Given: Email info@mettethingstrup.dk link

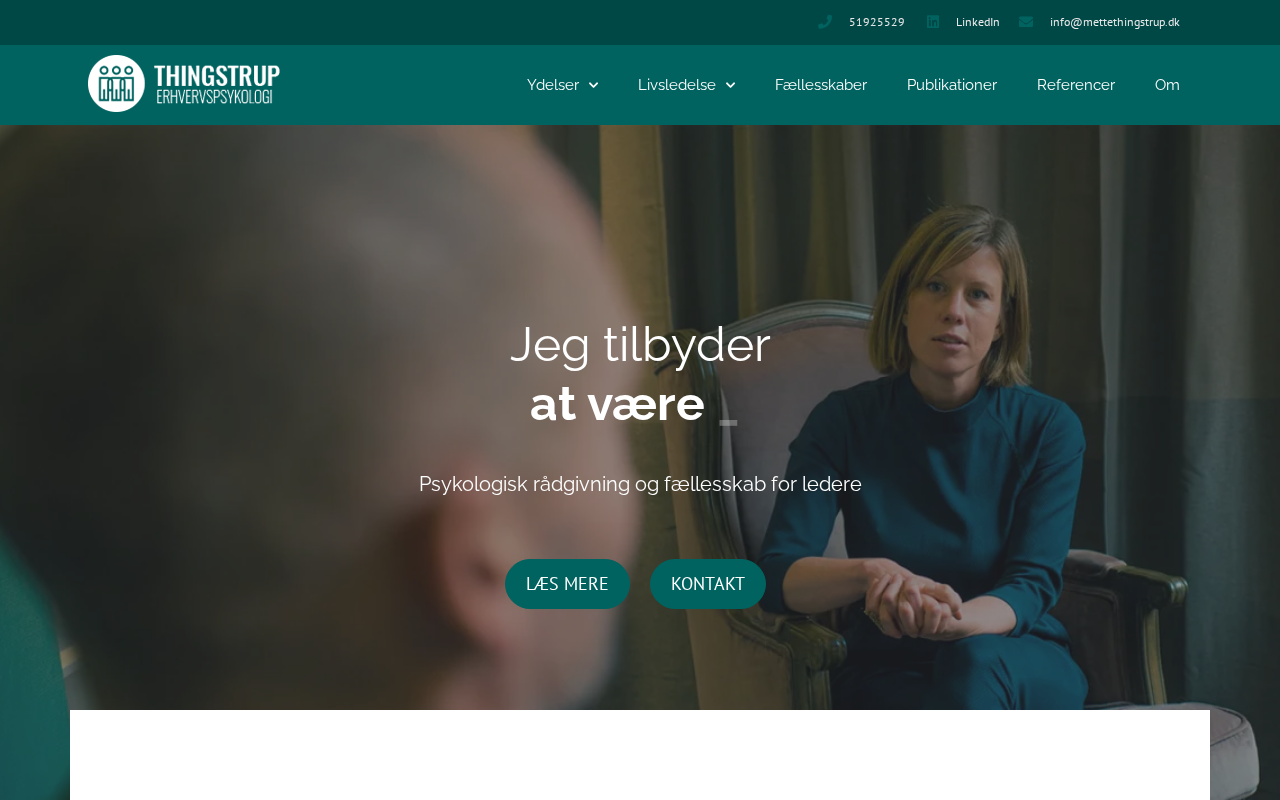Looking at the screenshot, I should click(x=1115, y=22).
